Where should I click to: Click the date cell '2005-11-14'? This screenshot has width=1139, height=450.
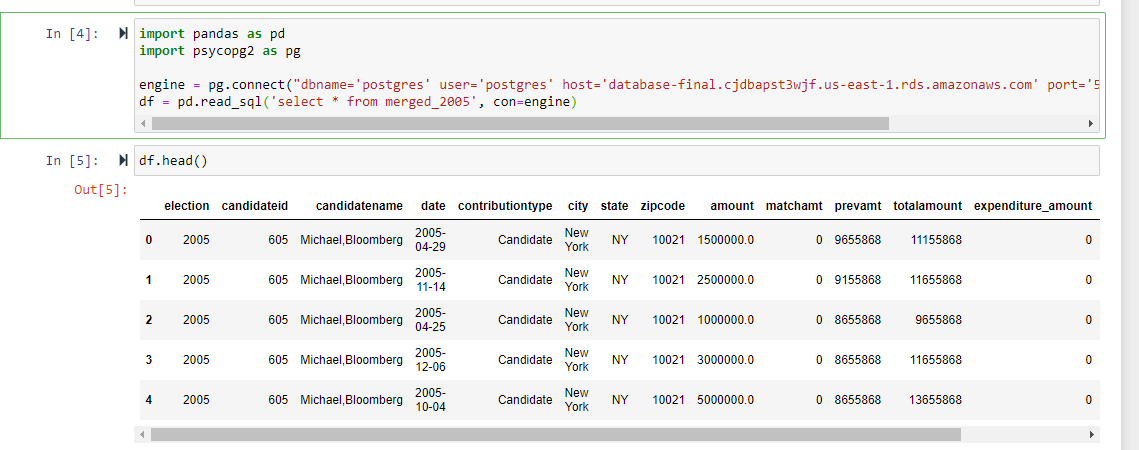[431, 279]
